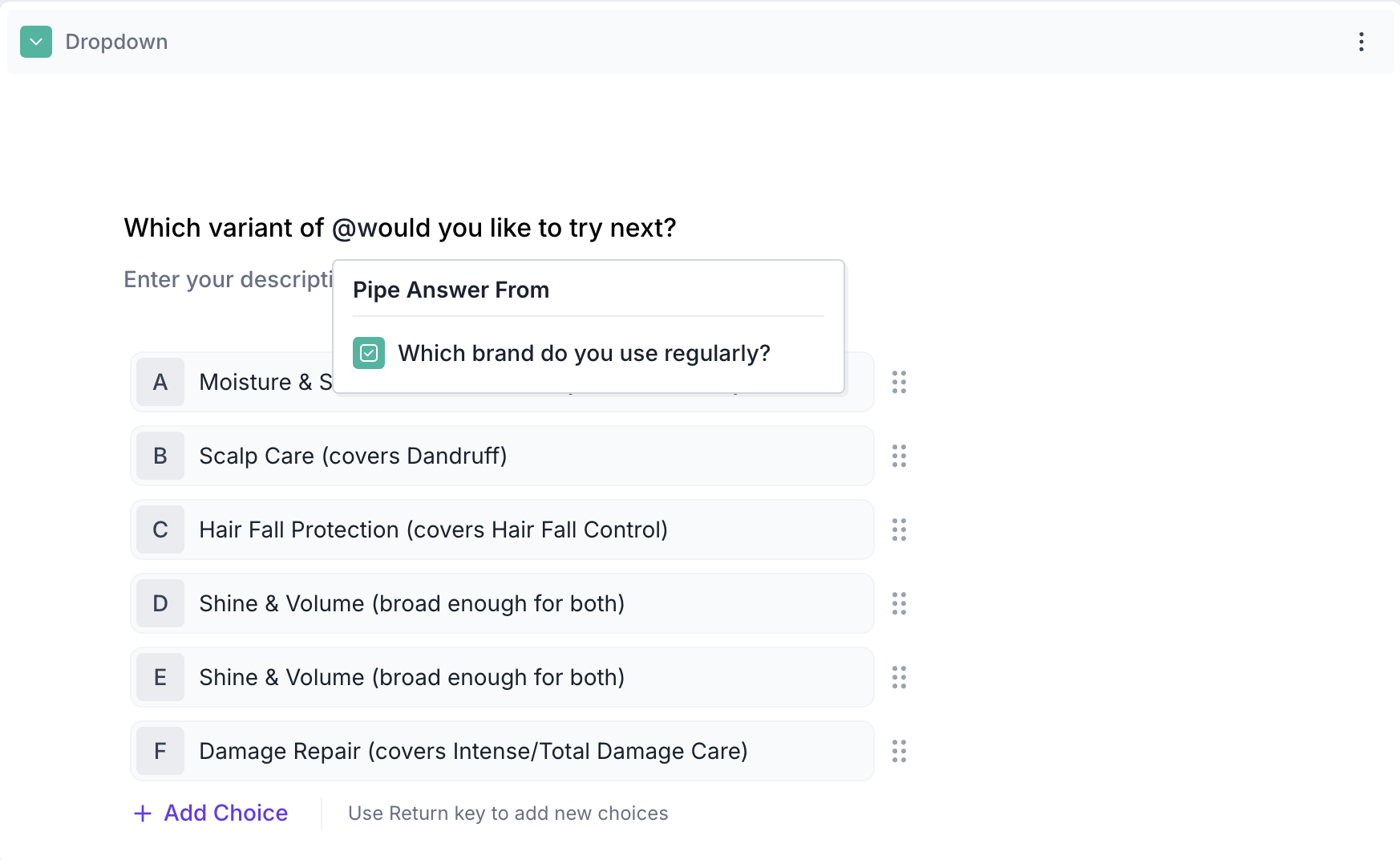Open the three-dot options menu
The image size is (1400, 860).
pyautogui.click(x=1361, y=42)
